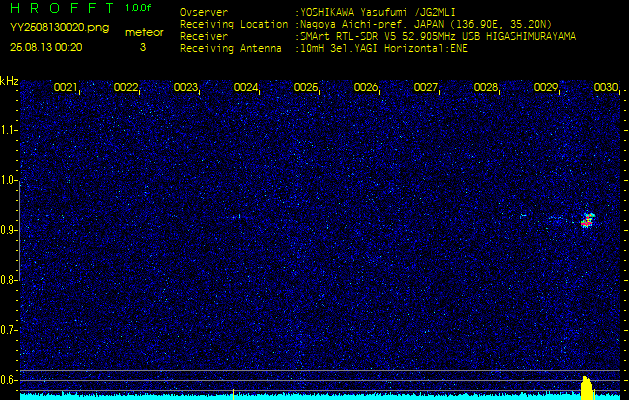Click time marker 0028
The width and height of the screenshot is (629, 400).
[485, 87]
